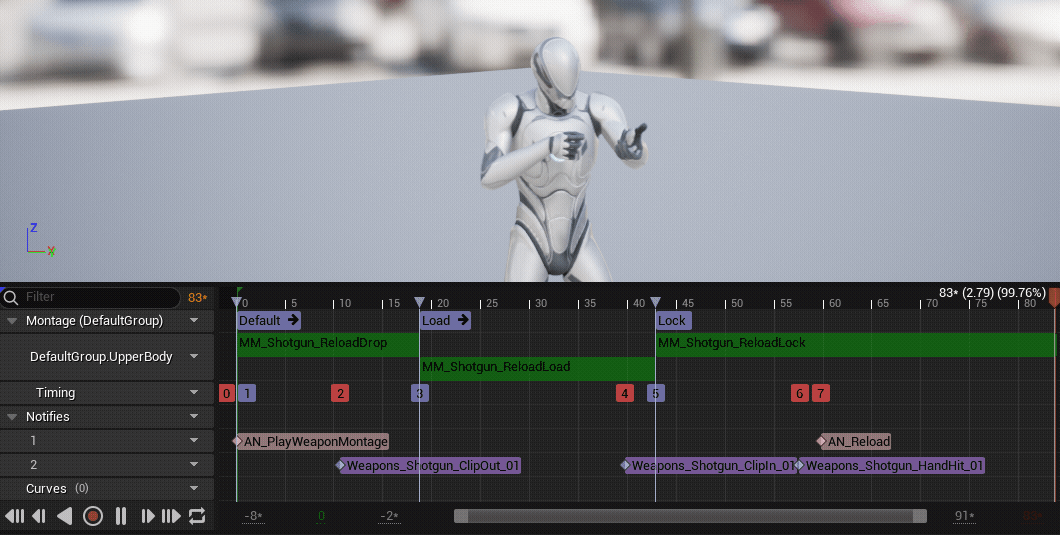The width and height of the screenshot is (1060, 535).
Task: Collapse the Montage (DefaultGroup) track
Action: click(x=12, y=321)
